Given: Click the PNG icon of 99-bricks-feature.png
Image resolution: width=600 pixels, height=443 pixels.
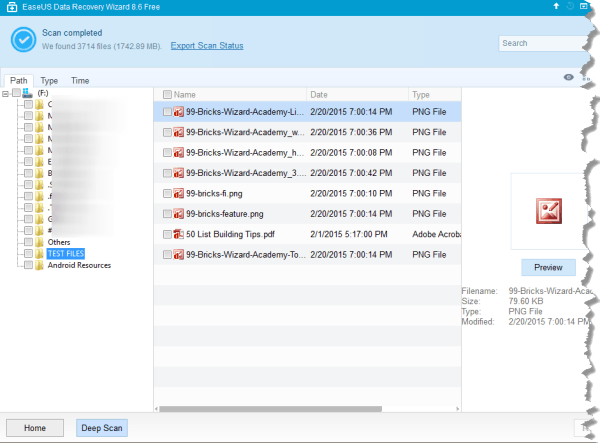Looking at the screenshot, I should tap(178, 214).
